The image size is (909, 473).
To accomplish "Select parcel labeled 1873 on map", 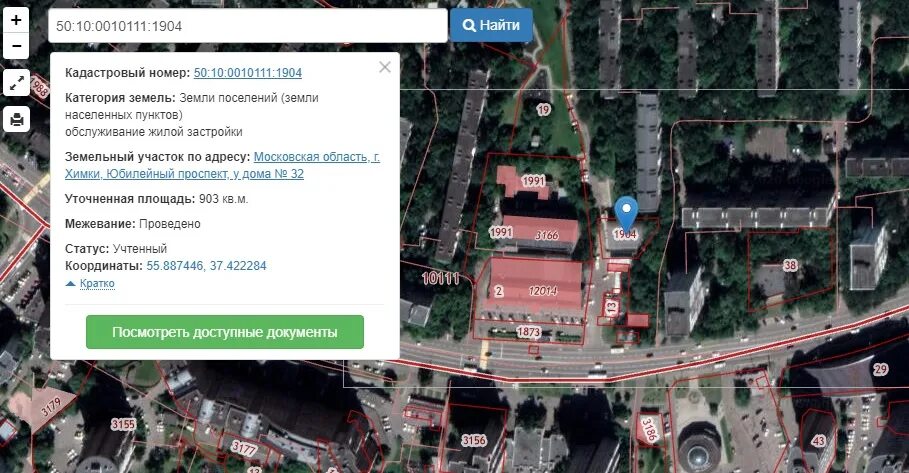I will click(x=528, y=332).
